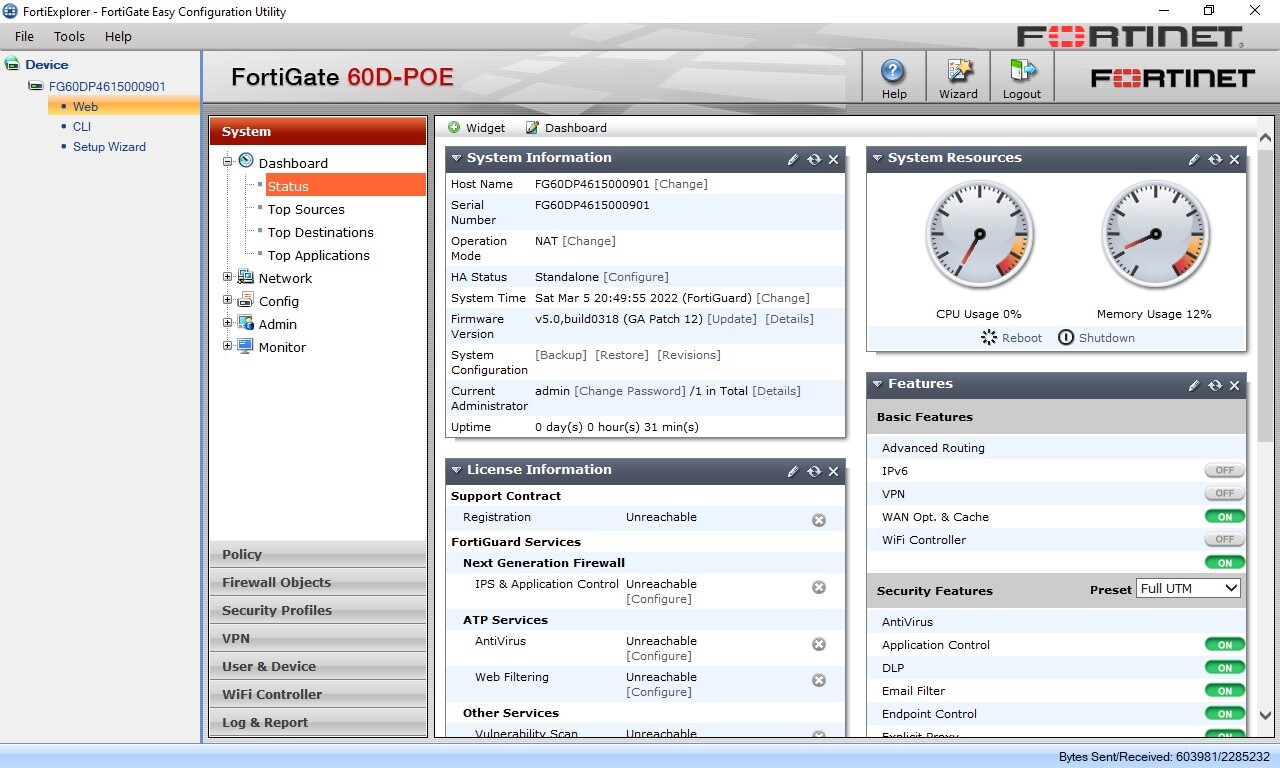
Task: Click the Device icon in left tree
Action: coord(12,64)
